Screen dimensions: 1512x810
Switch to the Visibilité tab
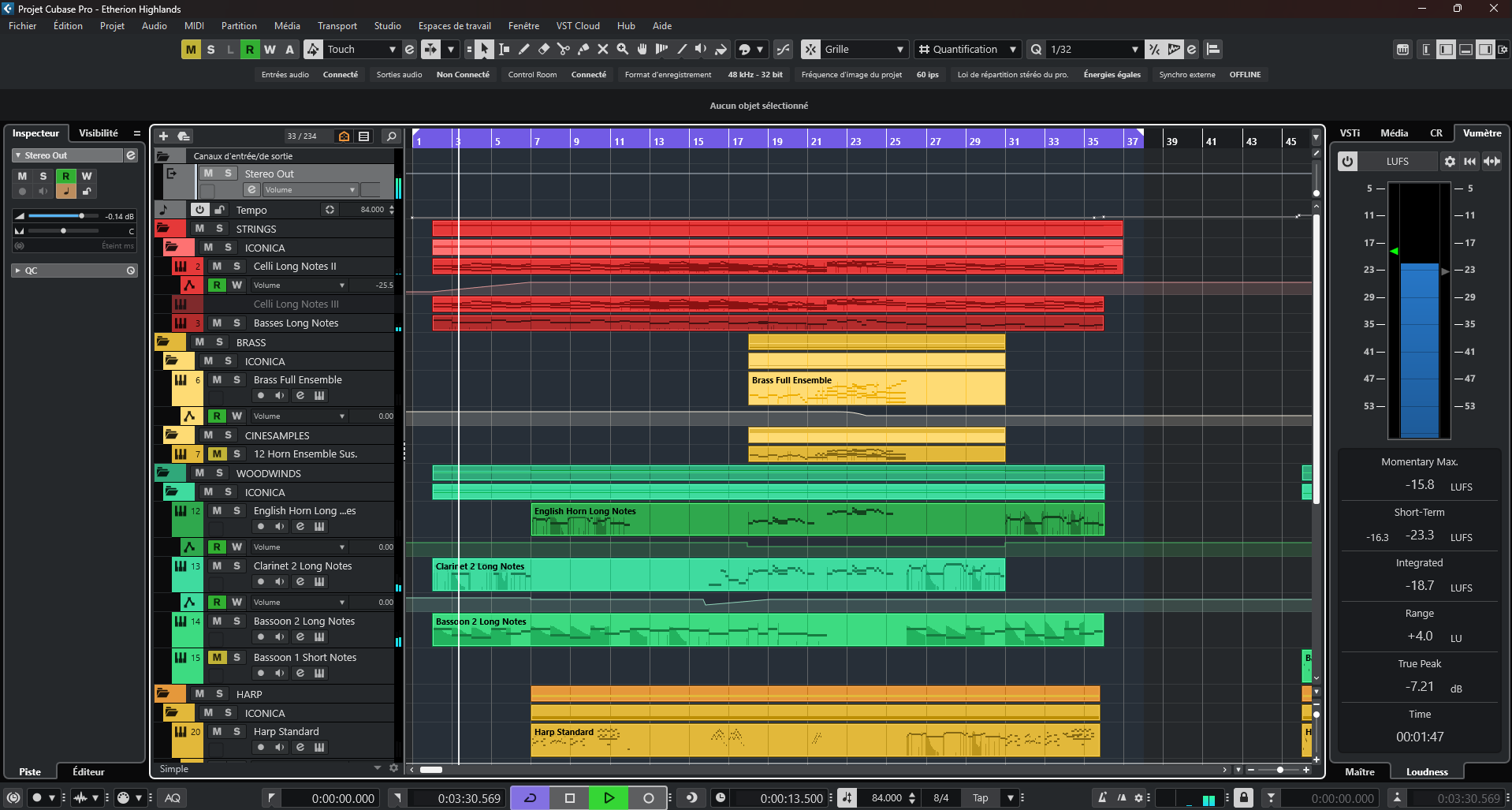tap(99, 133)
